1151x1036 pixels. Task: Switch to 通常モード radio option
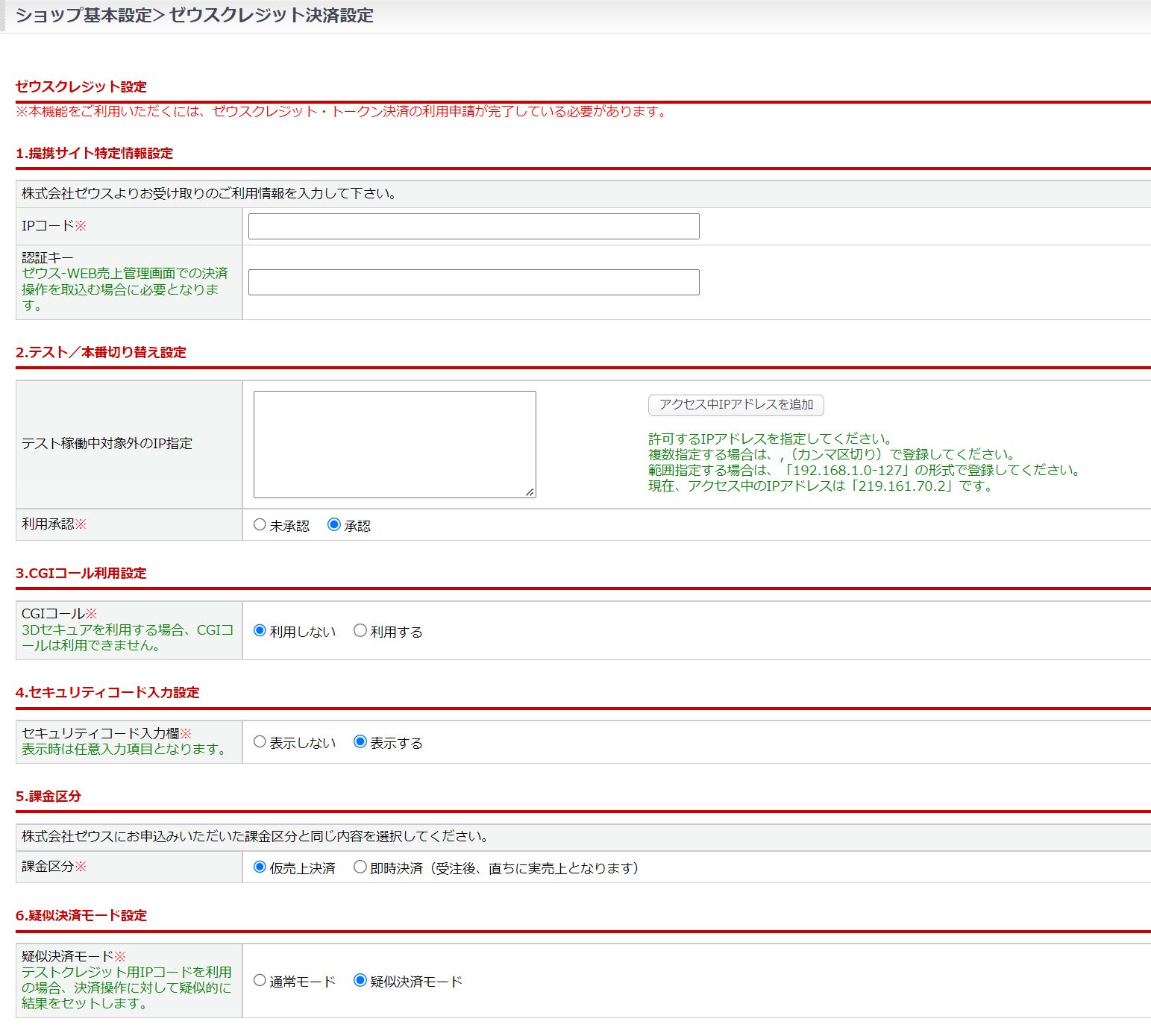pyautogui.click(x=260, y=981)
